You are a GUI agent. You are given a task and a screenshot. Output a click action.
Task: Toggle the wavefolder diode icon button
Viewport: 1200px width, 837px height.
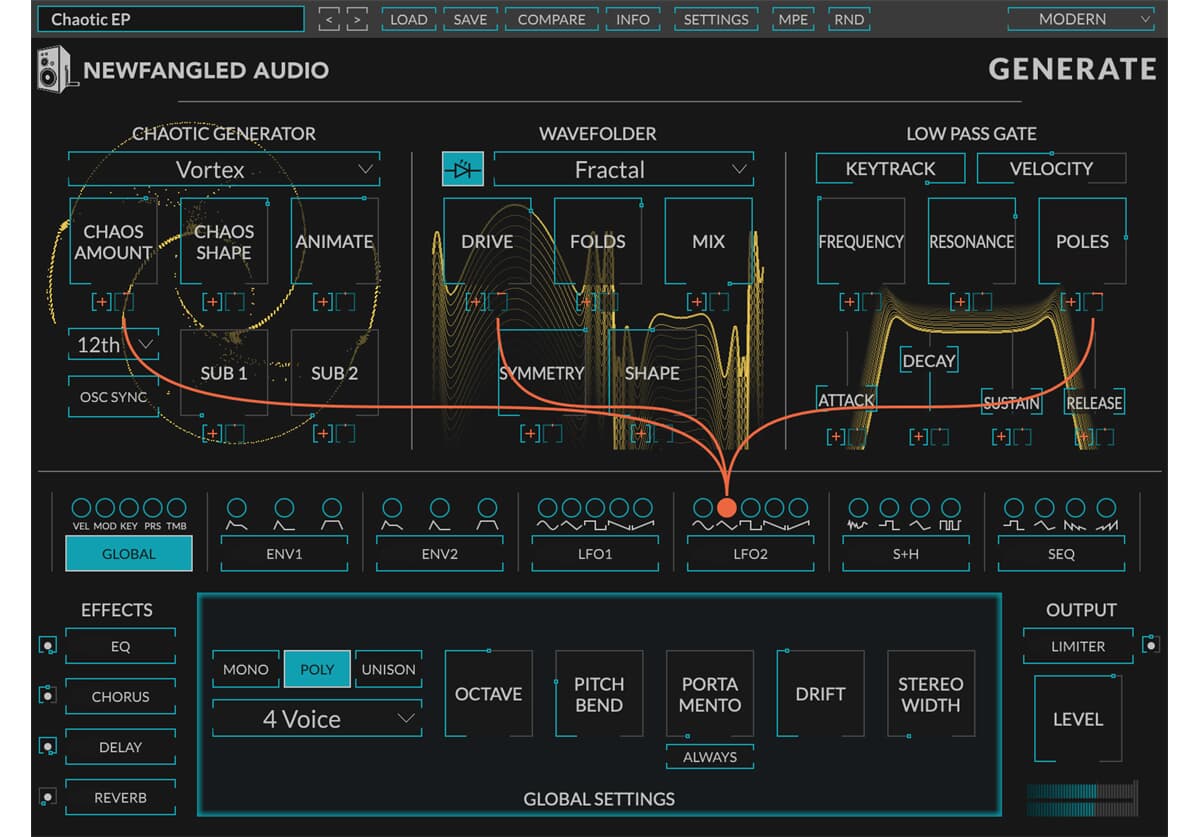pyautogui.click(x=462, y=169)
